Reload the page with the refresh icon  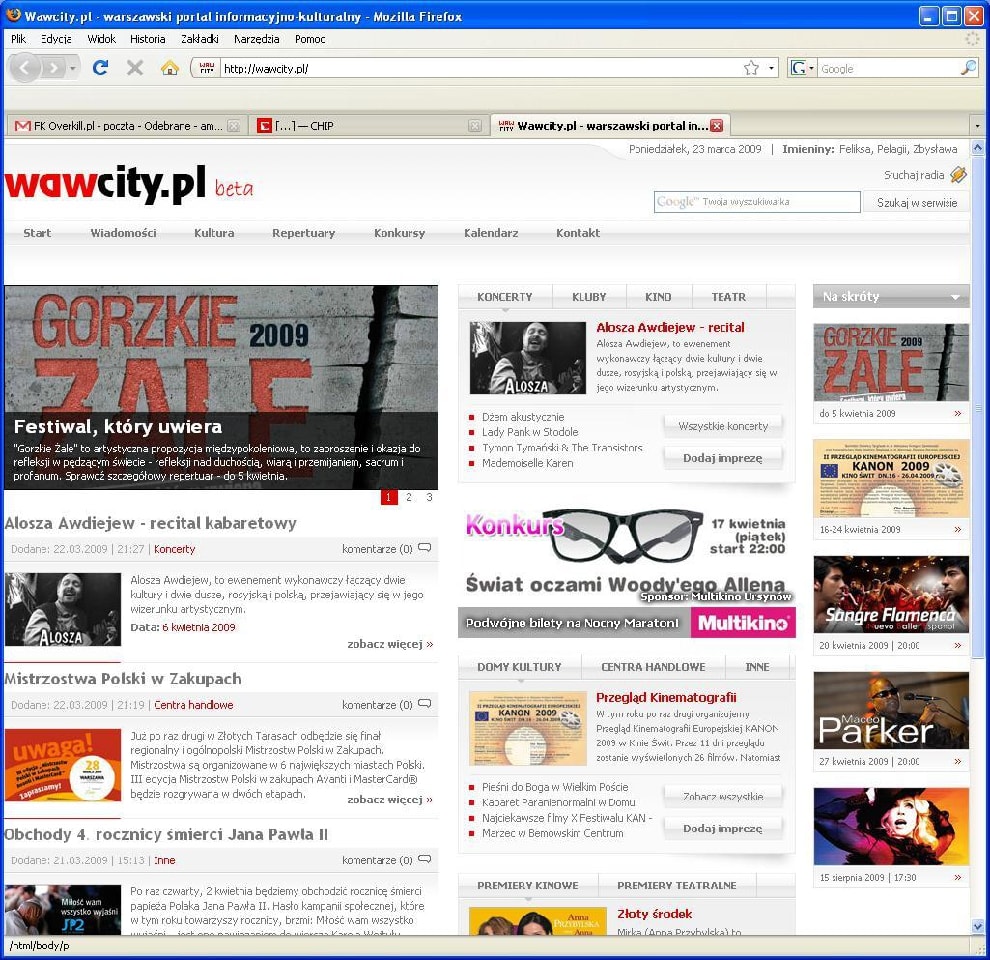pyautogui.click(x=100, y=67)
